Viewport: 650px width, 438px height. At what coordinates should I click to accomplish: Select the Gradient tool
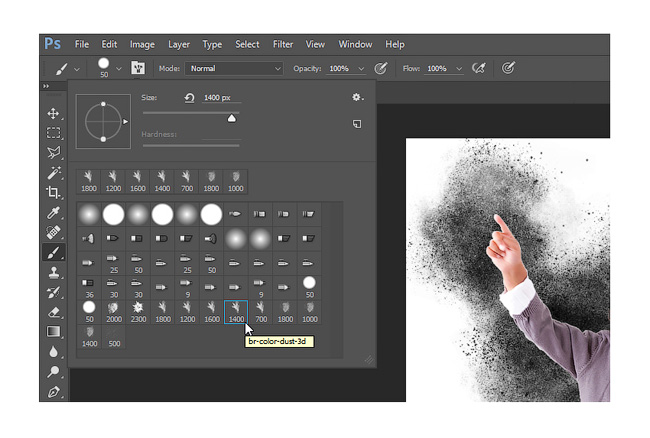click(x=53, y=332)
